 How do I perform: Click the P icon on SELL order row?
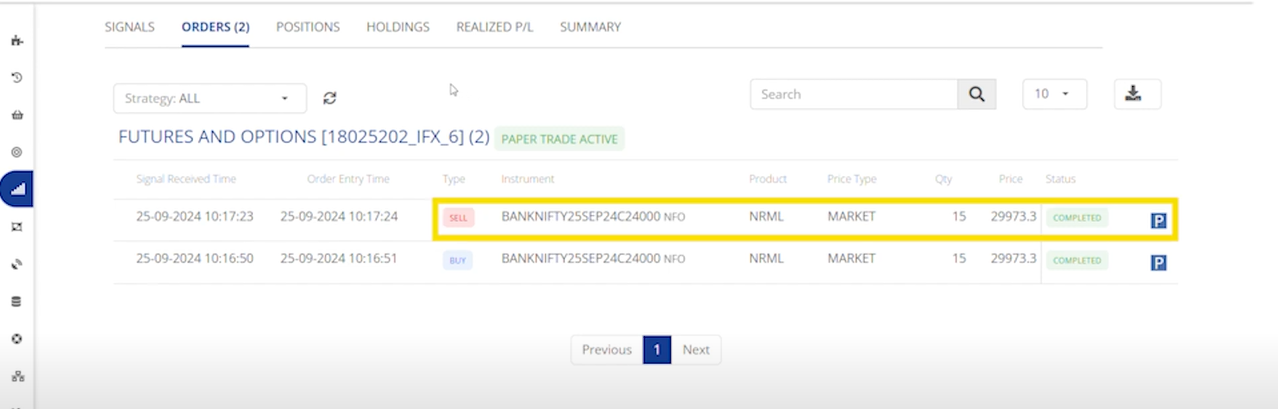pos(1159,220)
